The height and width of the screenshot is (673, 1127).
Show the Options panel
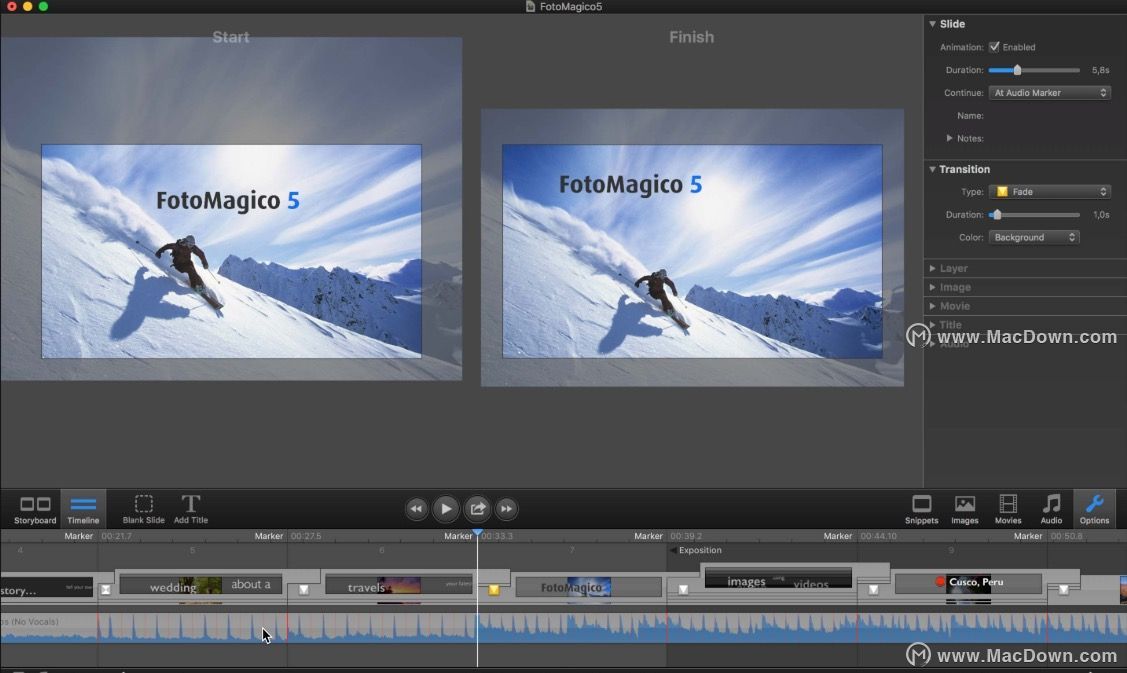click(1094, 509)
